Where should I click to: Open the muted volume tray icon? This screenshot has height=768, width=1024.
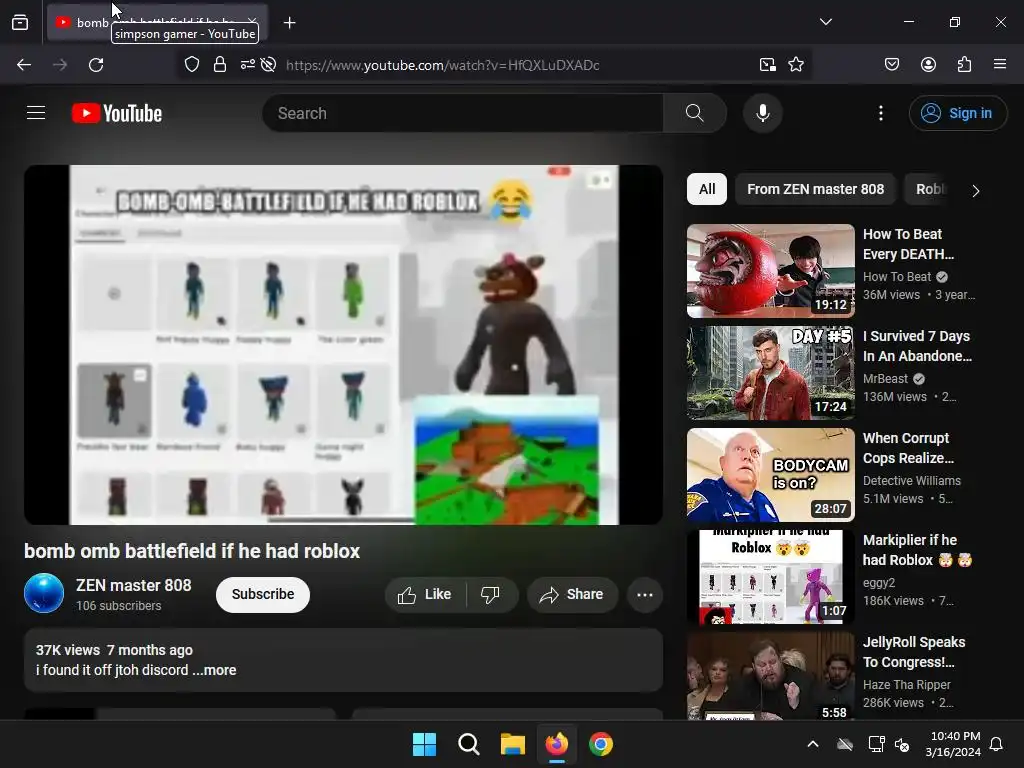[902, 744]
